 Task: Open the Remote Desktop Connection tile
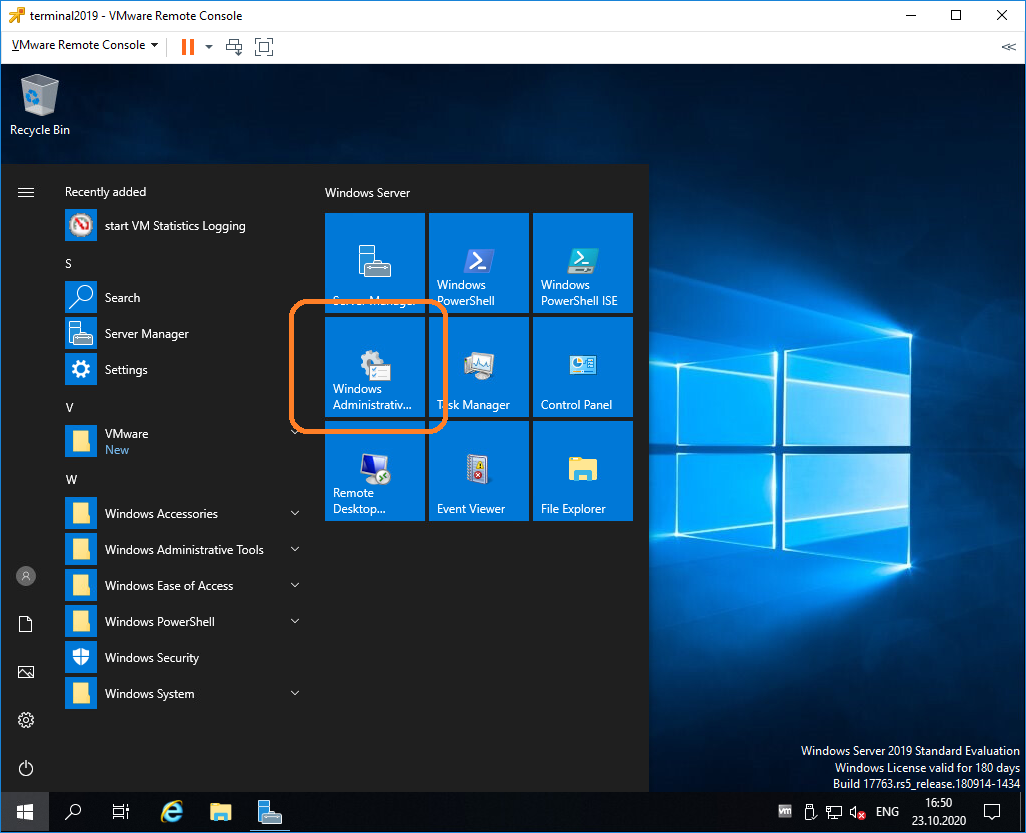[375, 471]
